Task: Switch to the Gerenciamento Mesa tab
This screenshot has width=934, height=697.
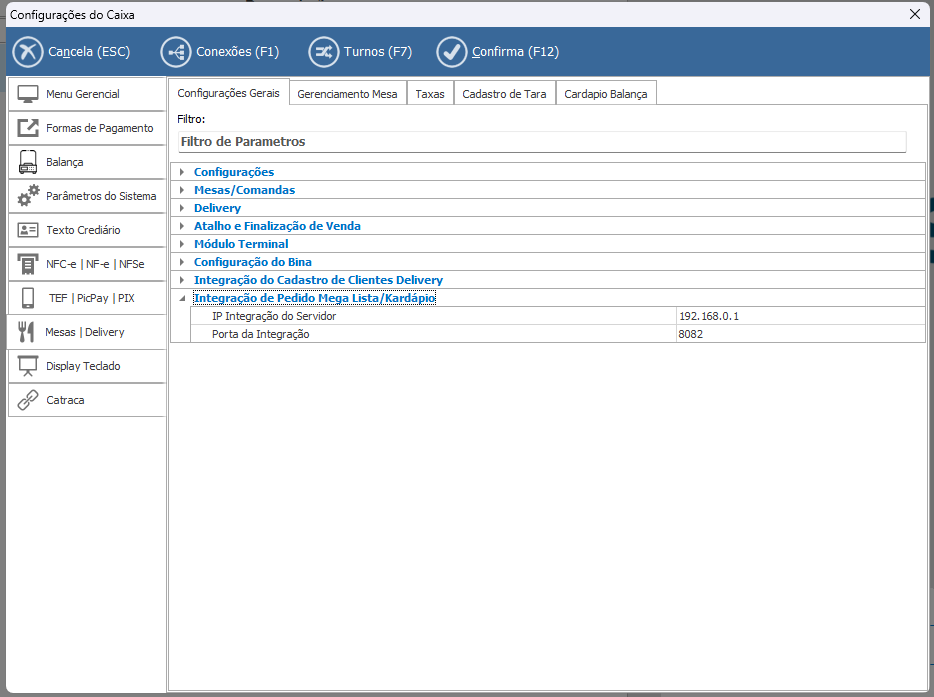Action: click(347, 94)
